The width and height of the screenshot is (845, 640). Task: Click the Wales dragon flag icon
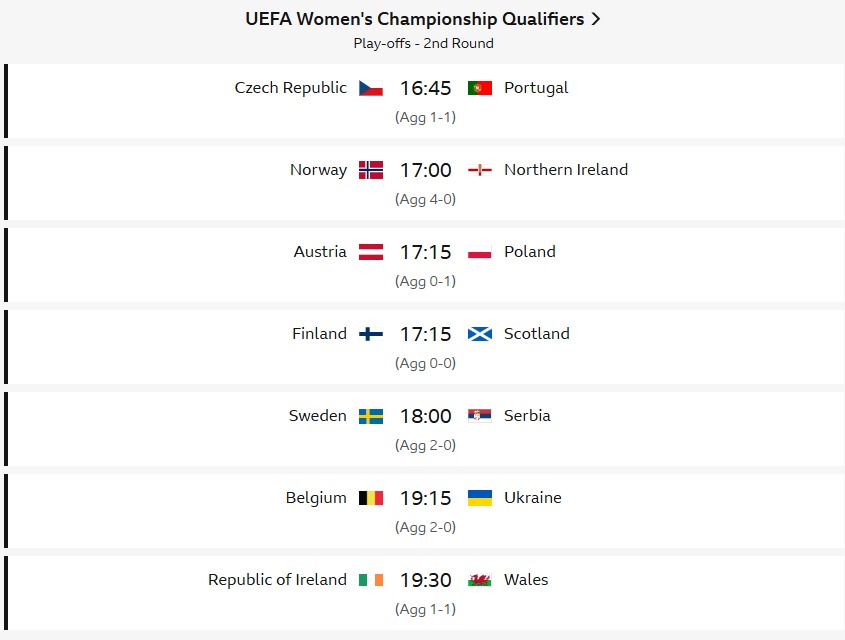pyautogui.click(x=480, y=580)
